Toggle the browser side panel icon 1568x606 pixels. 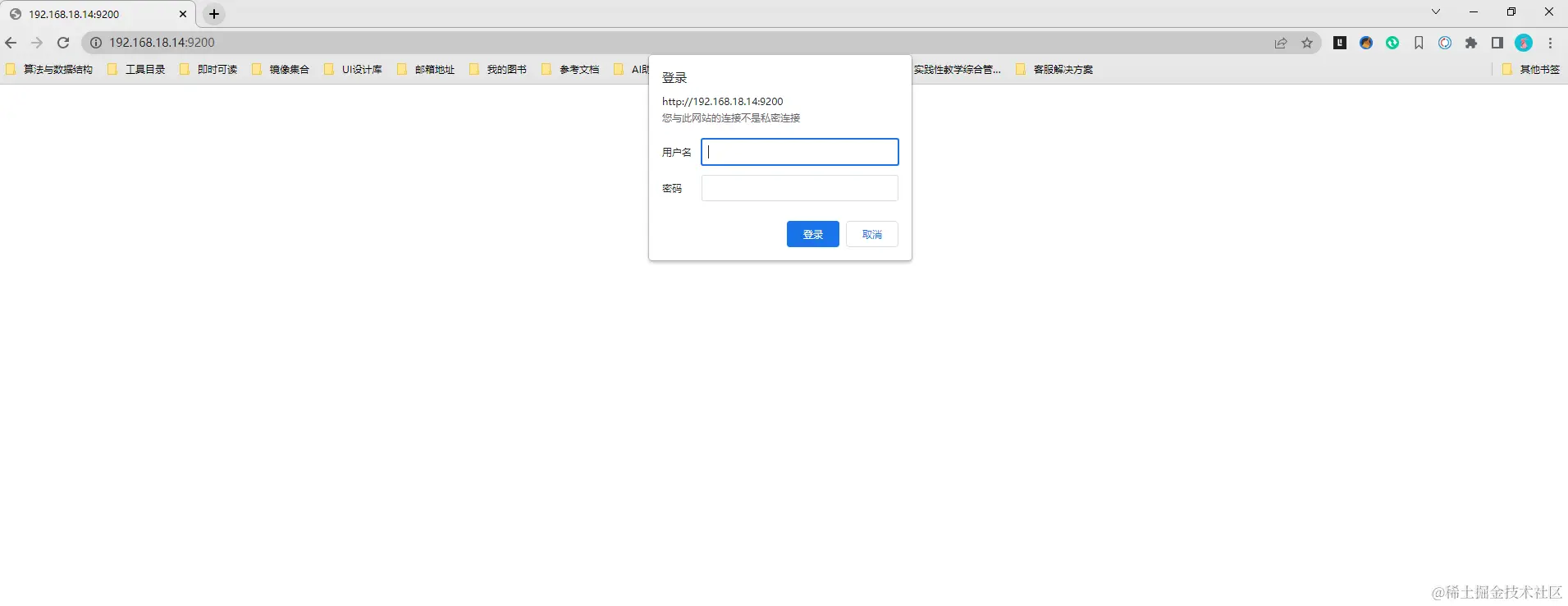[x=1497, y=43]
